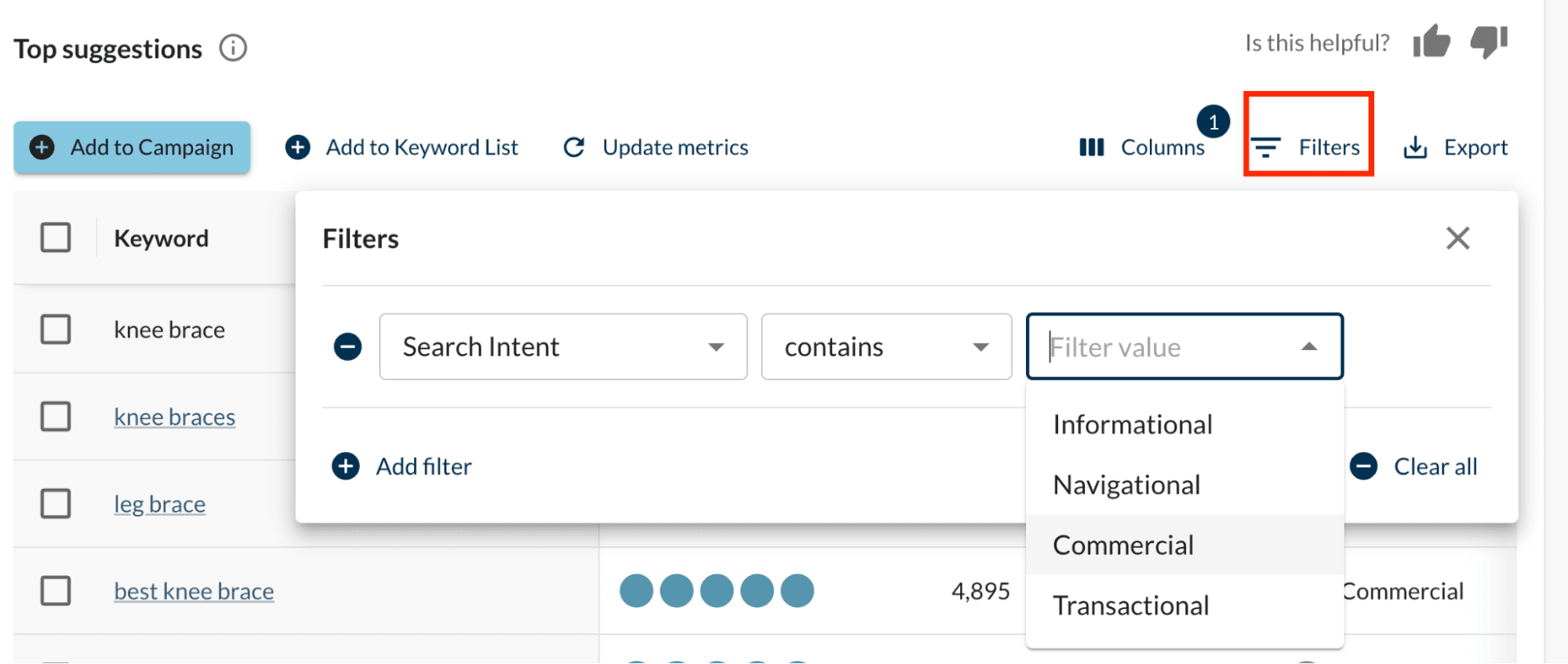Open the leg brace keyword link
Image resolution: width=1568 pixels, height=664 pixels.
(x=160, y=504)
